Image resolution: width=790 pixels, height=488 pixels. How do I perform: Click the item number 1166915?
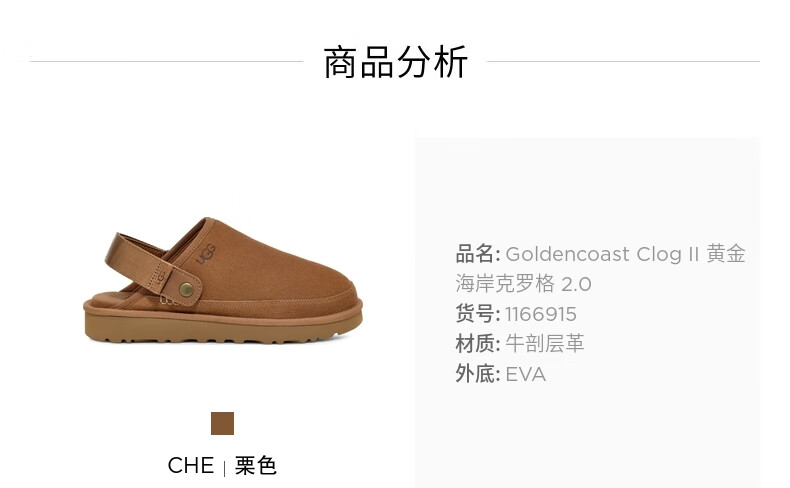coord(541,314)
